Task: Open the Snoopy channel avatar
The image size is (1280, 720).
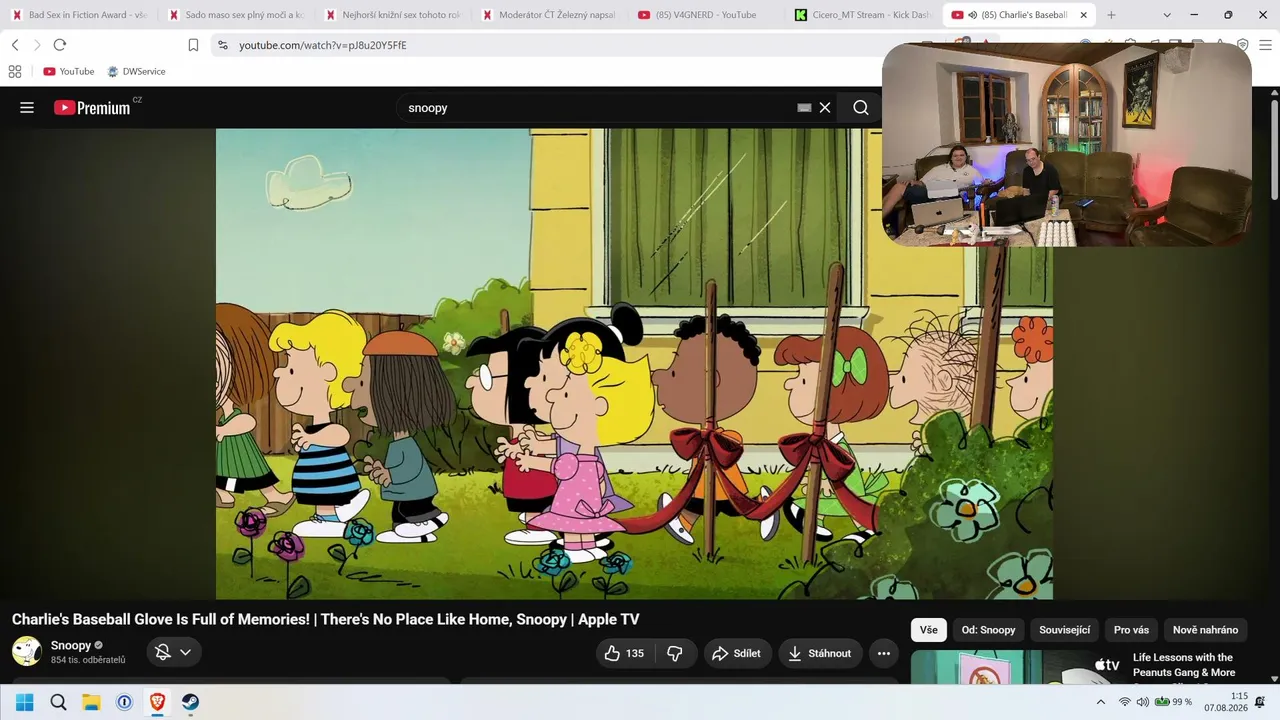Action: 27,652
